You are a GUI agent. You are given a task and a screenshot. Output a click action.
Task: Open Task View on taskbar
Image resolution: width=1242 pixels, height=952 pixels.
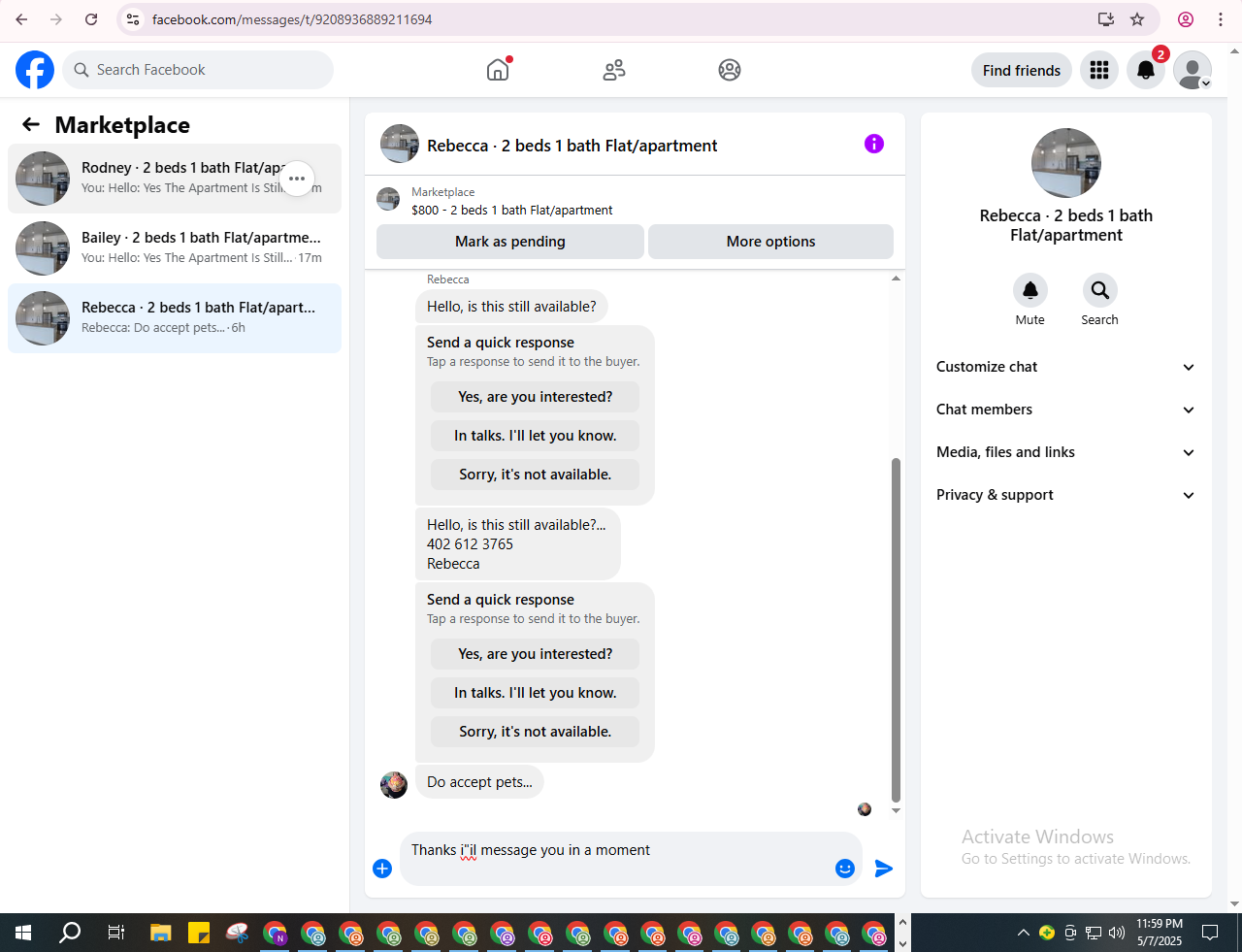[x=115, y=933]
